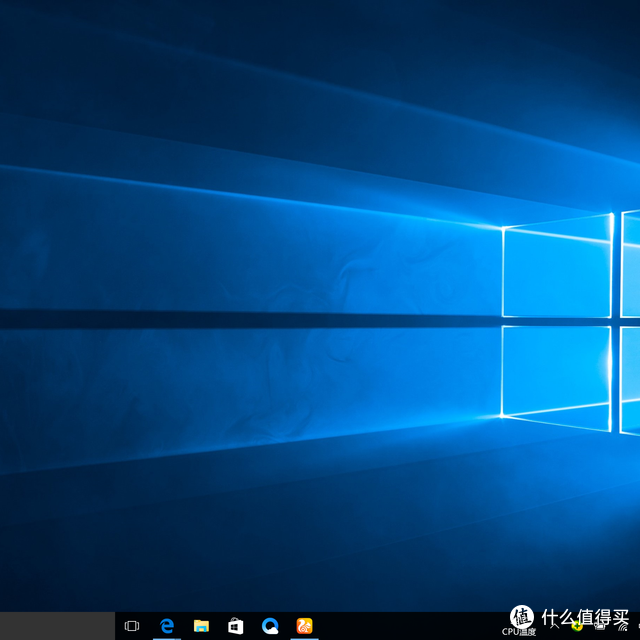
Task: Click the green system tray icon
Action: [577, 626]
